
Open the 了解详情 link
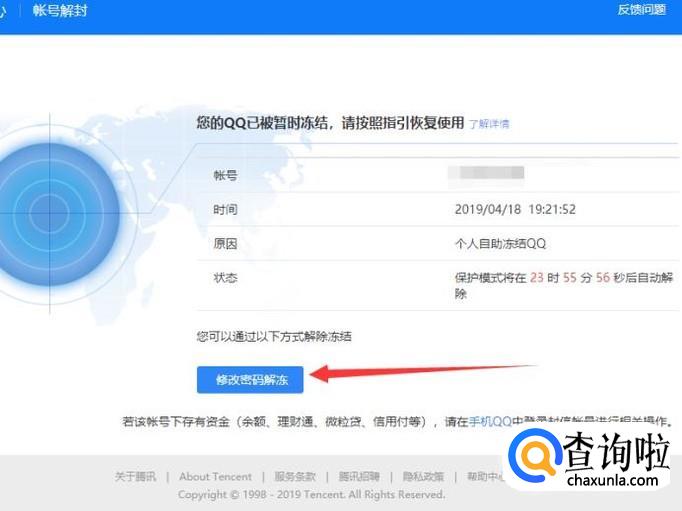[489, 124]
